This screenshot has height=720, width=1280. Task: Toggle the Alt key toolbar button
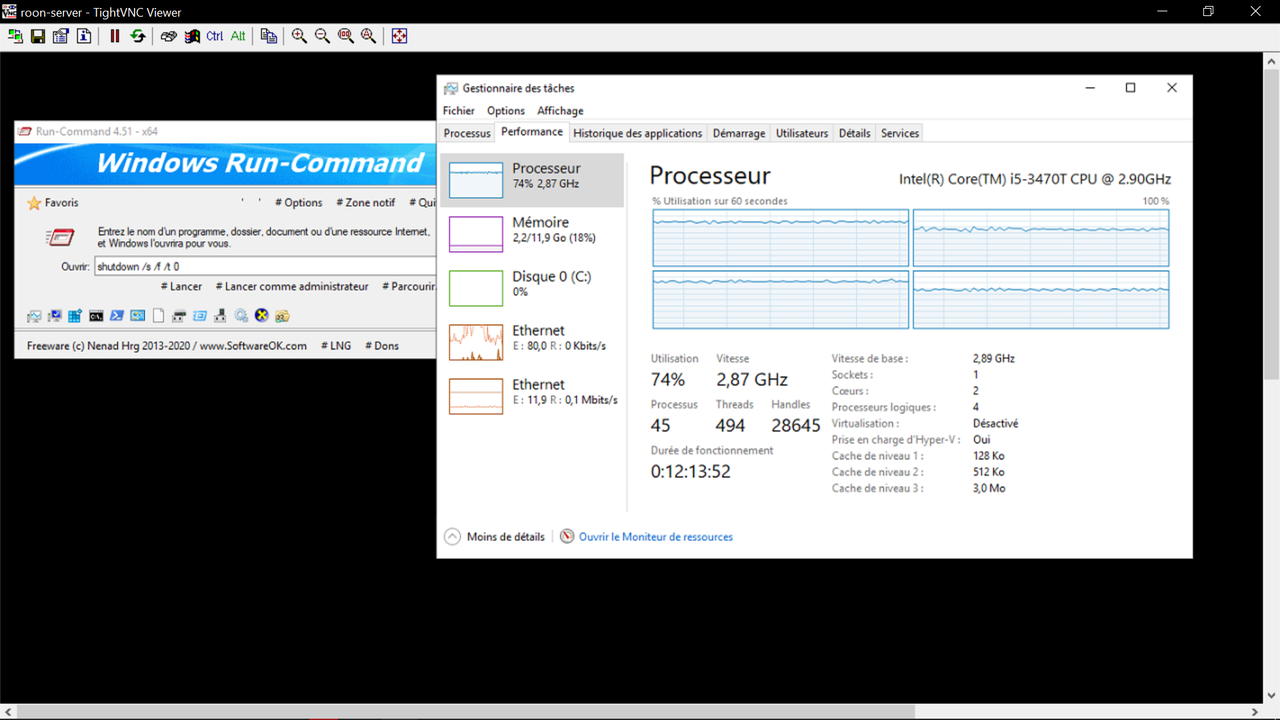tap(238, 36)
